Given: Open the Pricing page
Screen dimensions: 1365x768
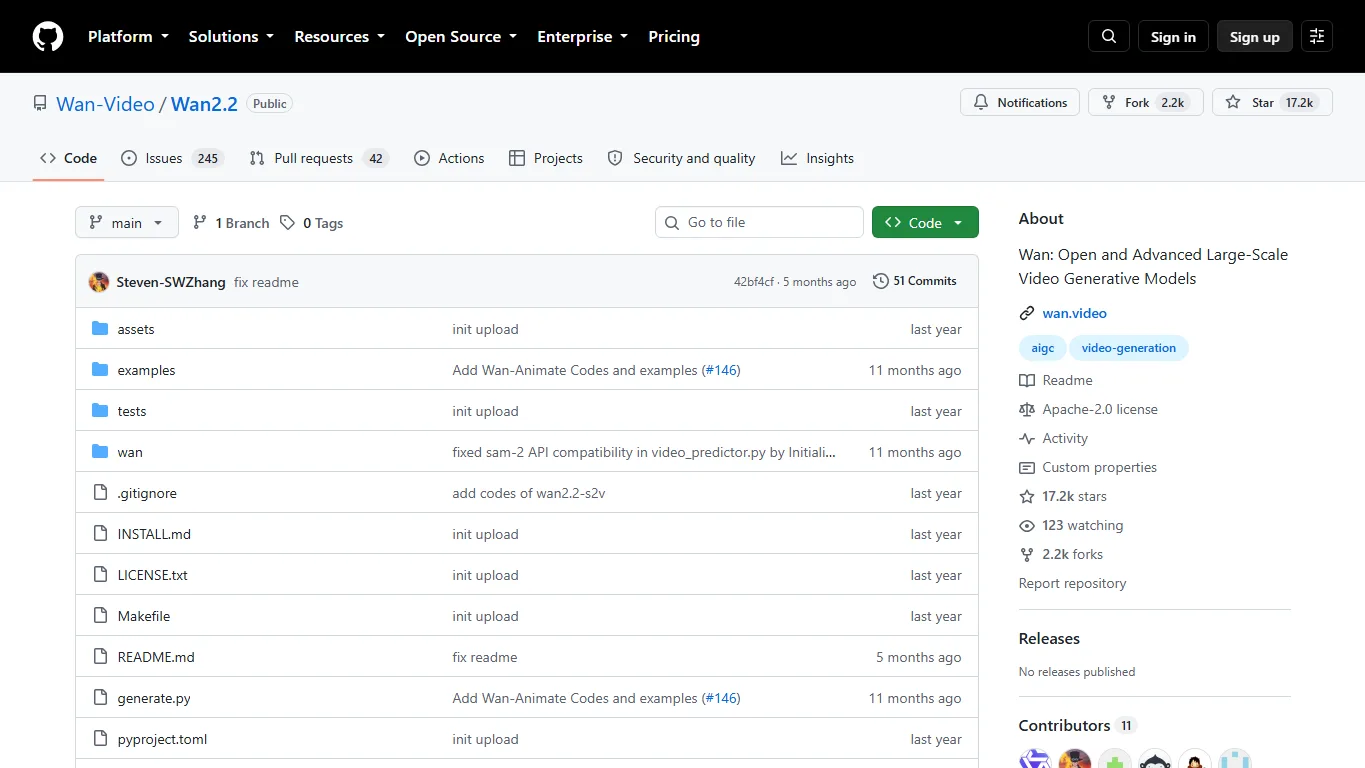Looking at the screenshot, I should click(674, 37).
